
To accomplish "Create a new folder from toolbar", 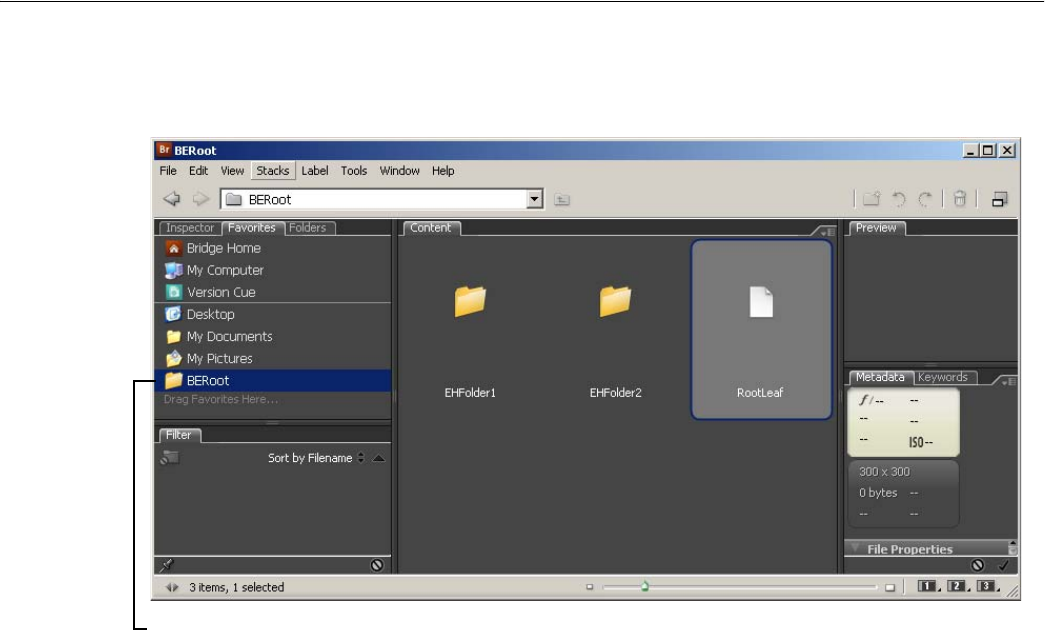I will [x=872, y=199].
